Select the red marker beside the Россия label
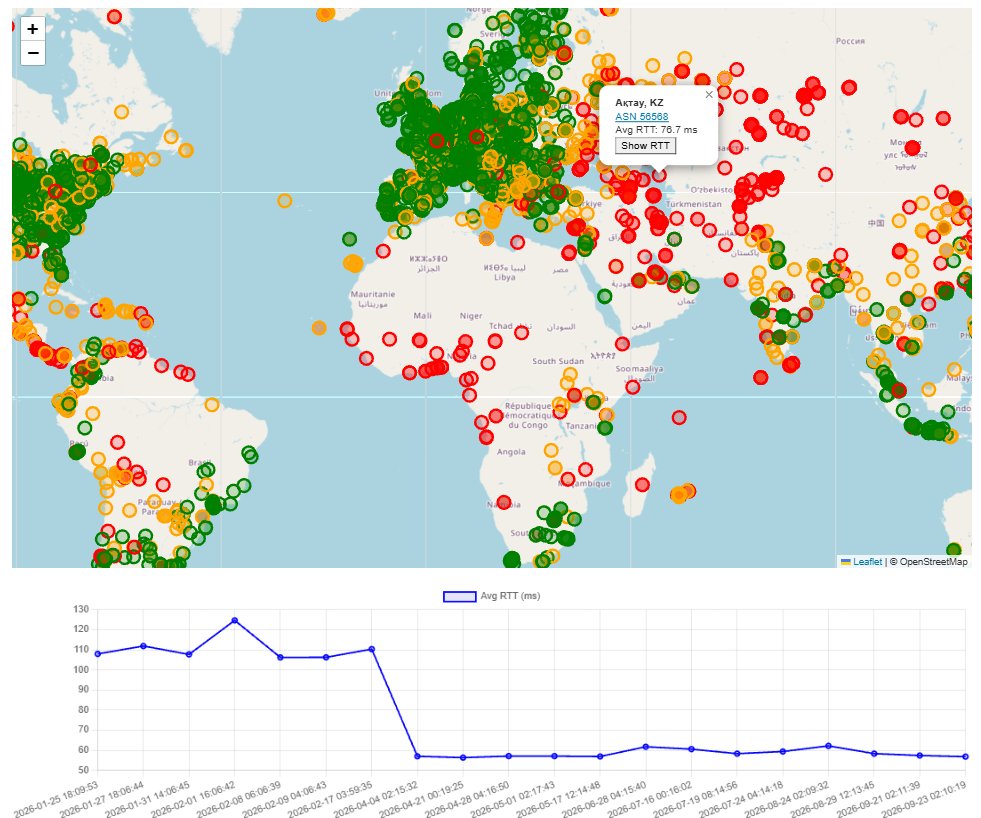This screenshot has width=981, height=818. (x=849, y=87)
